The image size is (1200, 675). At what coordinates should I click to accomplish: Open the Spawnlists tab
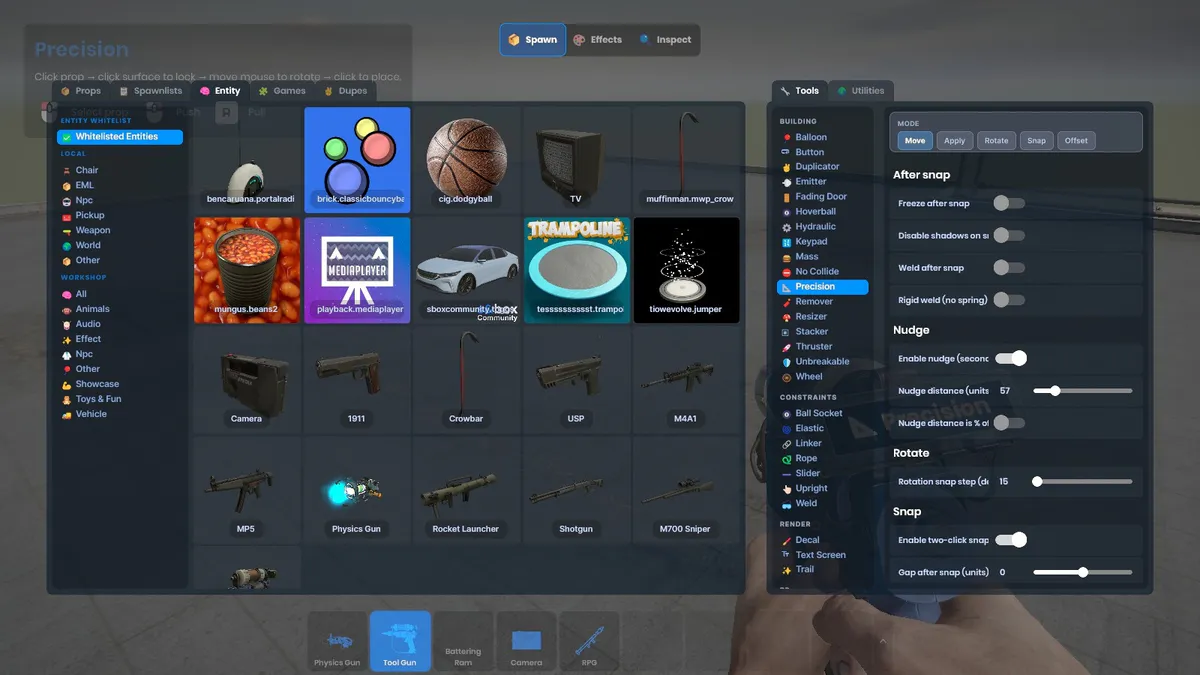[x=151, y=91]
